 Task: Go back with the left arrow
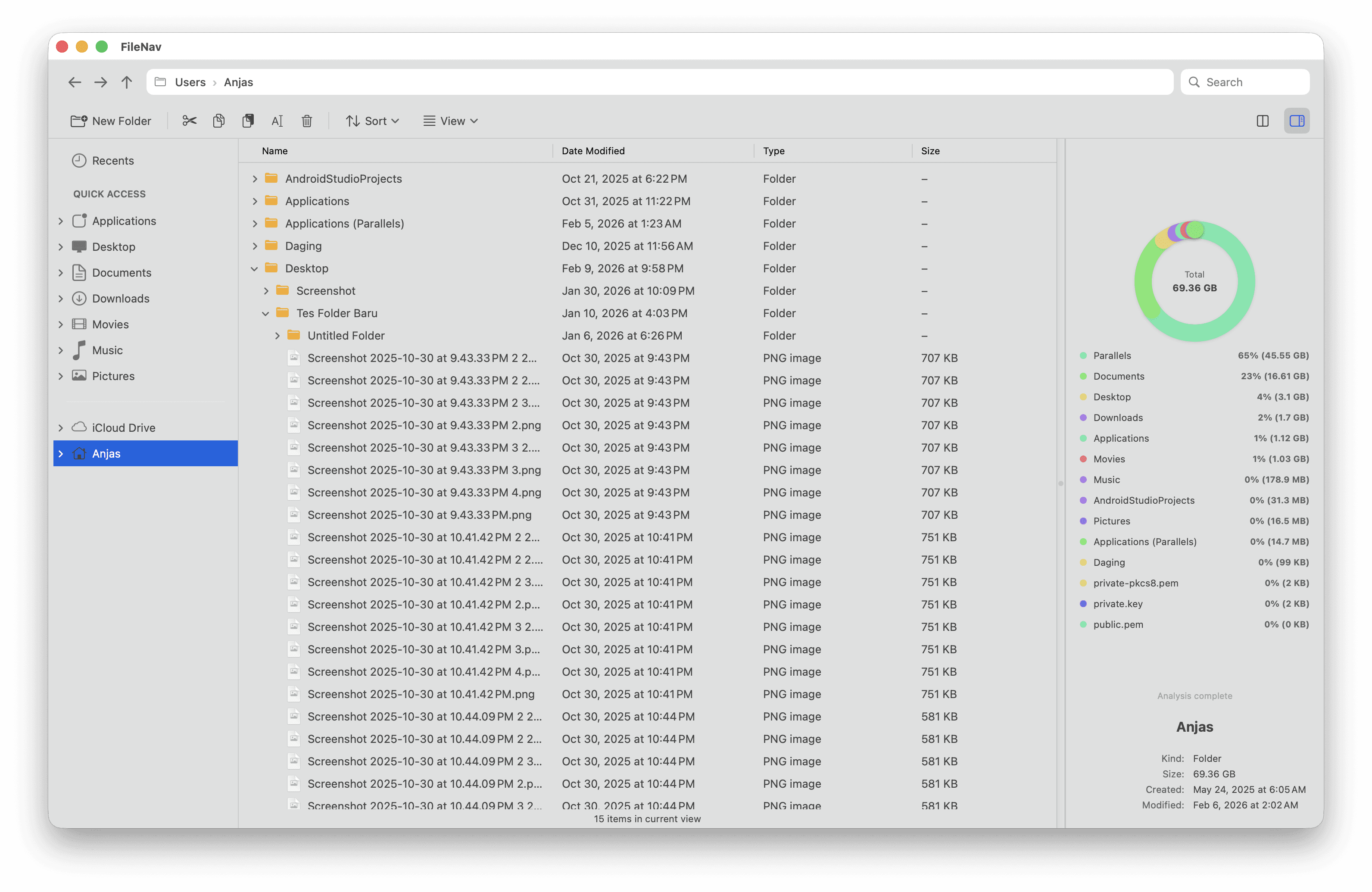pos(75,82)
